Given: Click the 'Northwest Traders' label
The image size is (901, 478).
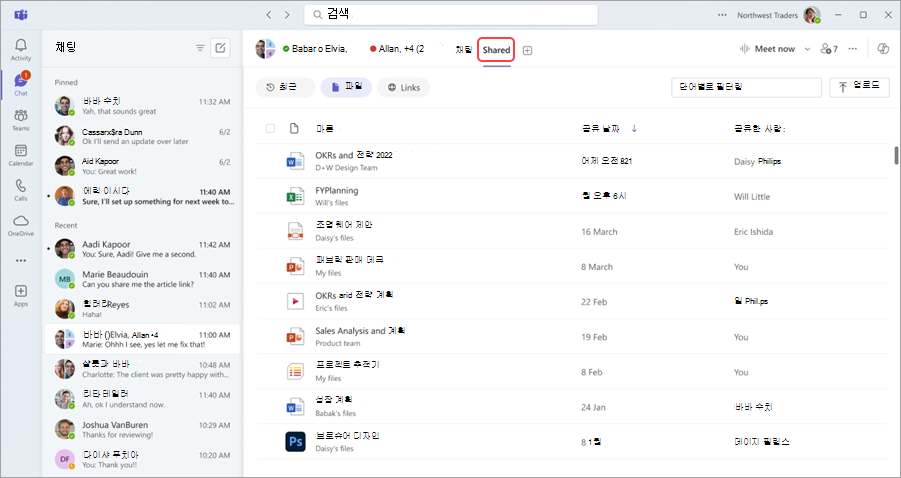Looking at the screenshot, I should [767, 15].
